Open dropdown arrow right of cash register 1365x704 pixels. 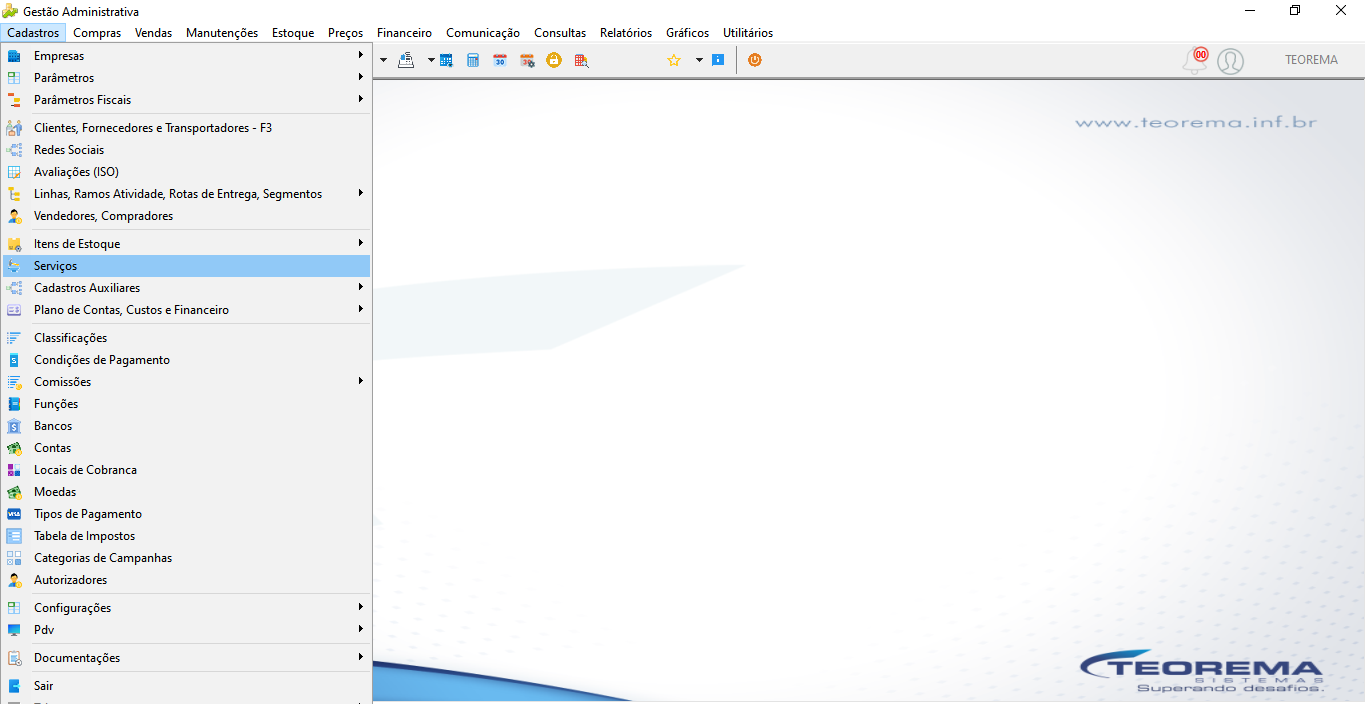tap(431, 60)
